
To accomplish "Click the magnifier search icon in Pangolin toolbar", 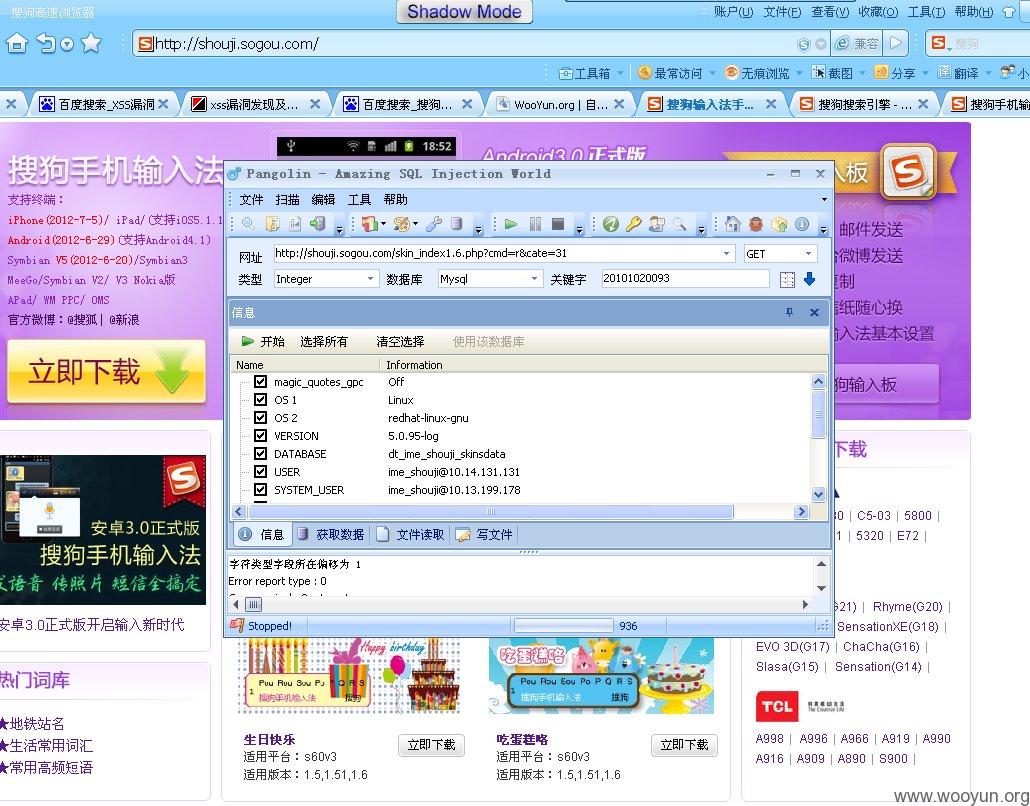I will [x=248, y=224].
